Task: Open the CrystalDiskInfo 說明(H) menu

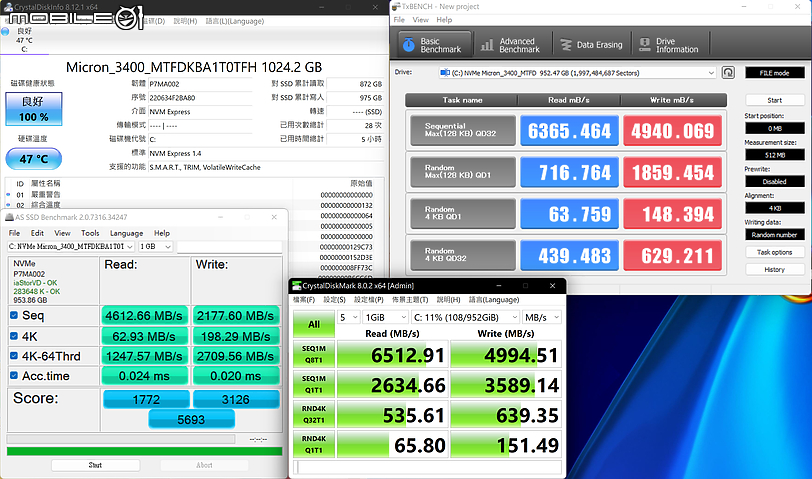Action: (x=185, y=21)
